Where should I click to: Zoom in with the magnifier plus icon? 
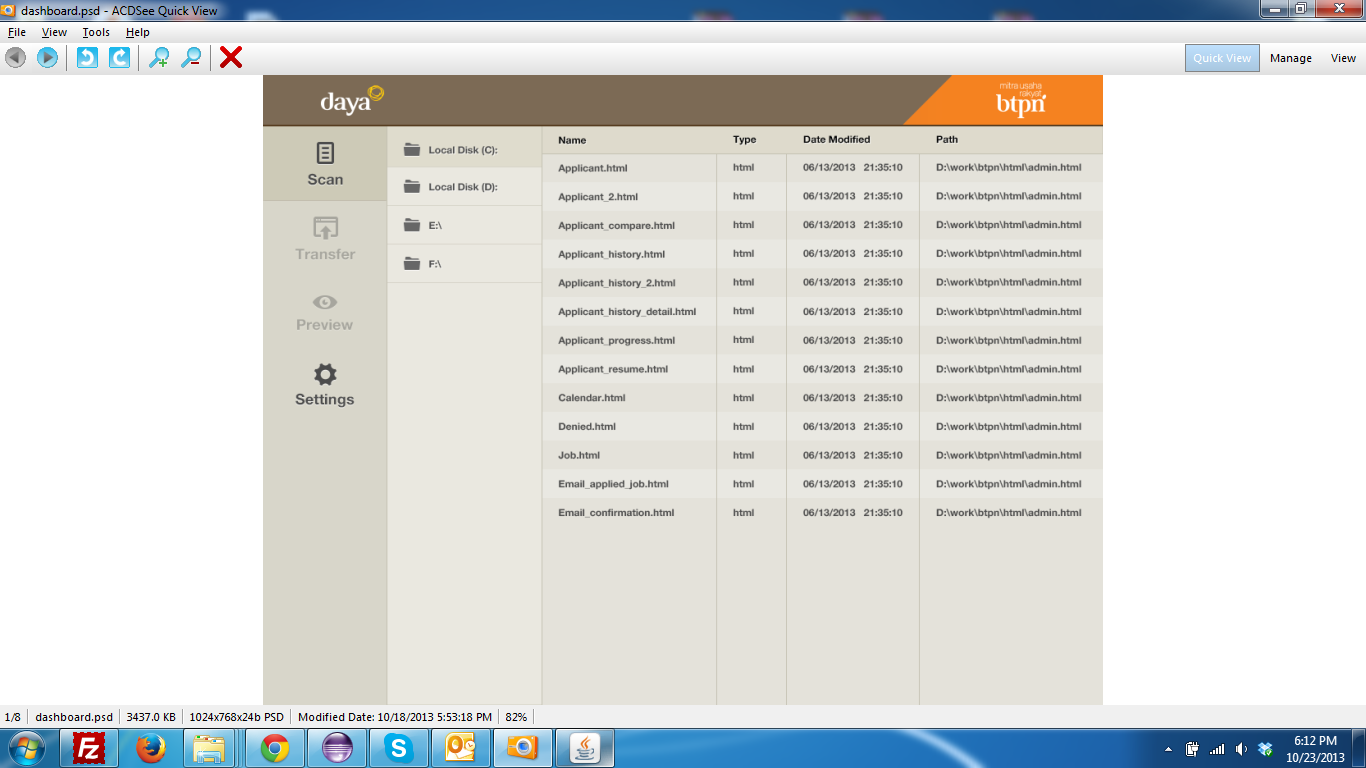pyautogui.click(x=159, y=58)
